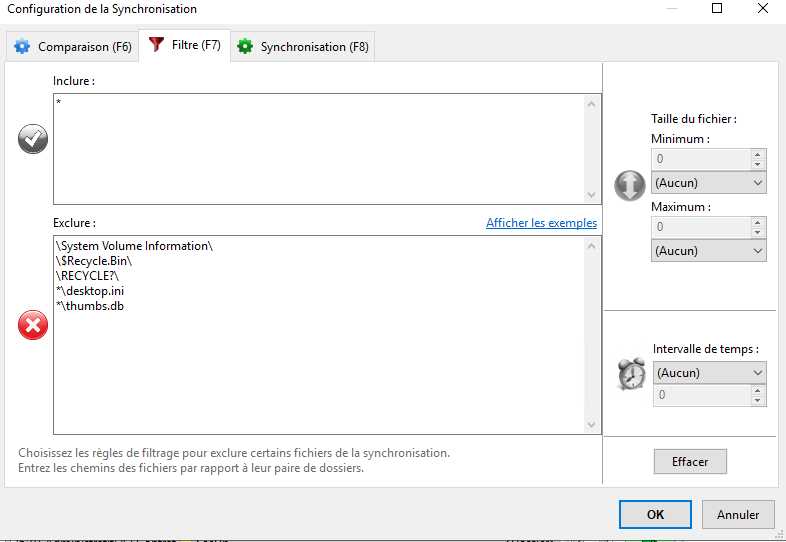This screenshot has width=786, height=542.
Task: Increase the time interval value
Action: (x=757, y=391)
